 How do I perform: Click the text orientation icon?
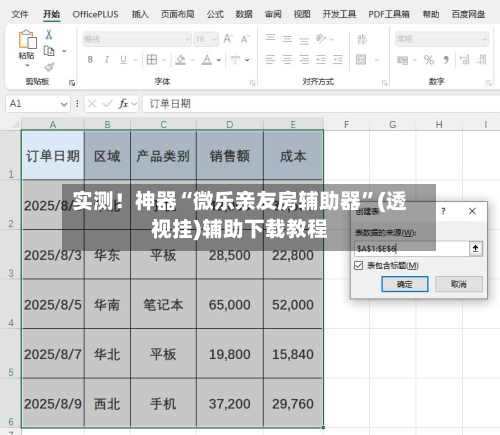321,39
